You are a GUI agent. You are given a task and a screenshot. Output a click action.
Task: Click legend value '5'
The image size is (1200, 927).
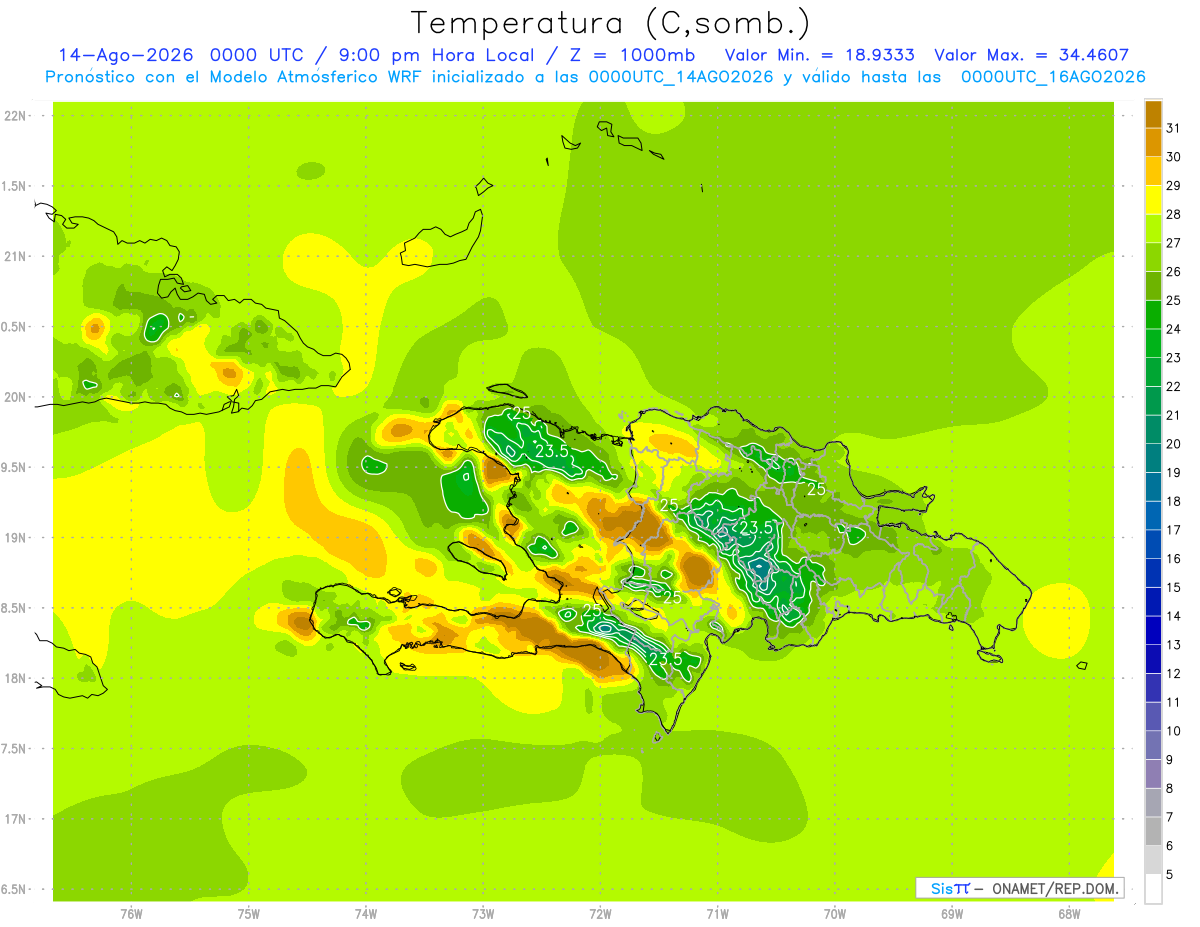pyautogui.click(x=1170, y=874)
